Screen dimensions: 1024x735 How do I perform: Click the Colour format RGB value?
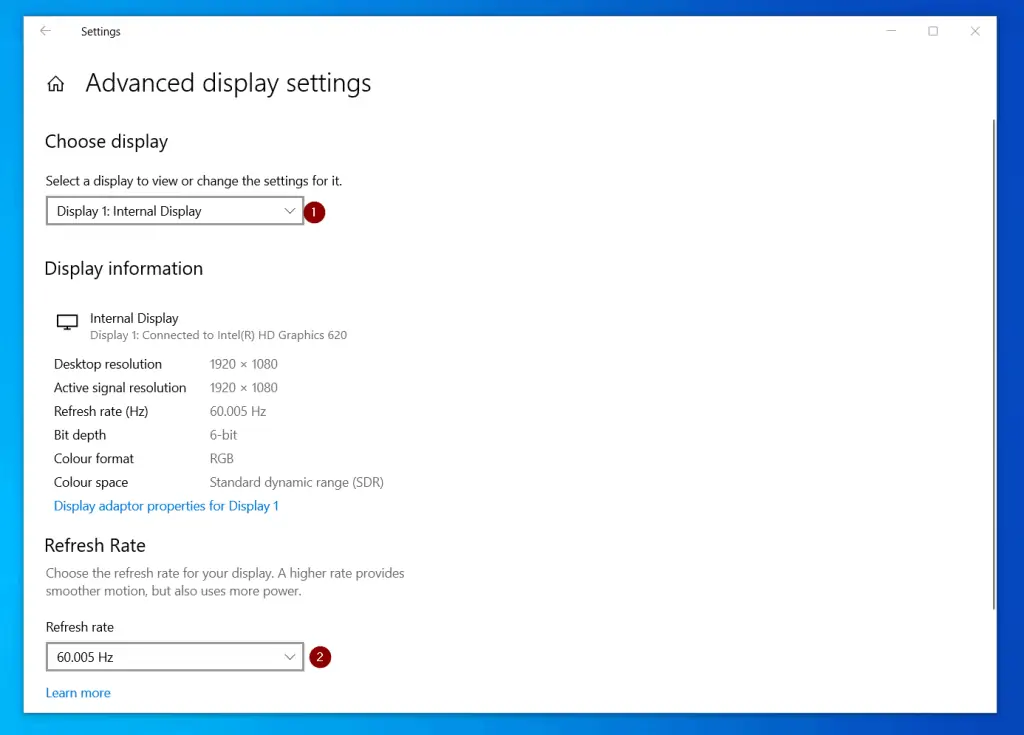pos(221,458)
